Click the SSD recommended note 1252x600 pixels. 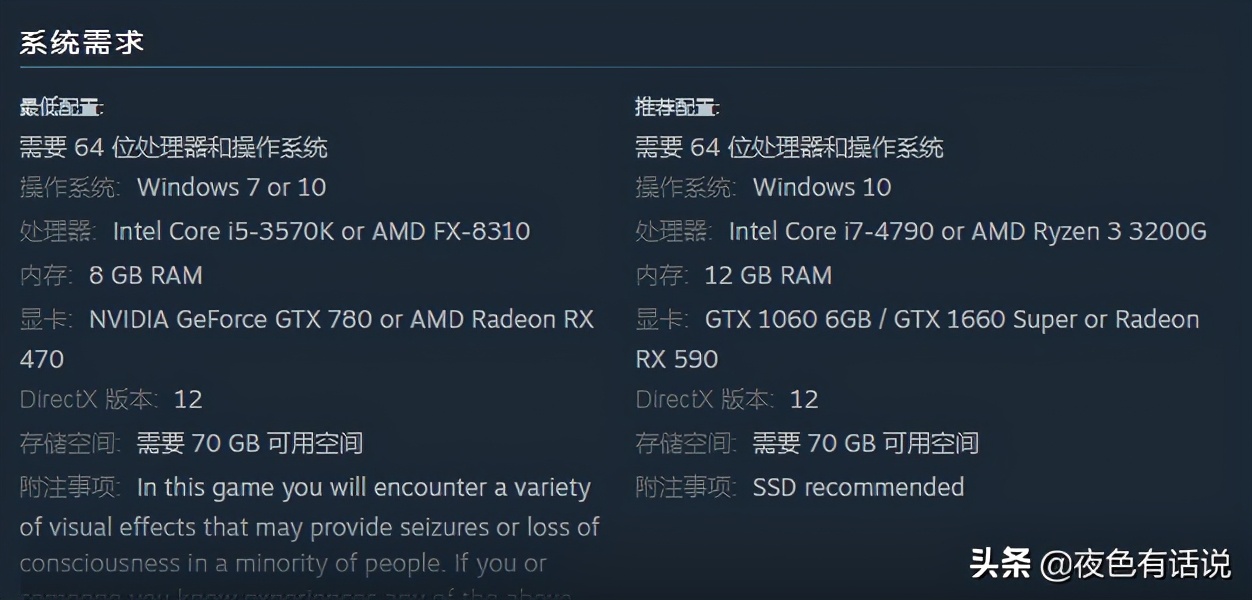coord(858,487)
